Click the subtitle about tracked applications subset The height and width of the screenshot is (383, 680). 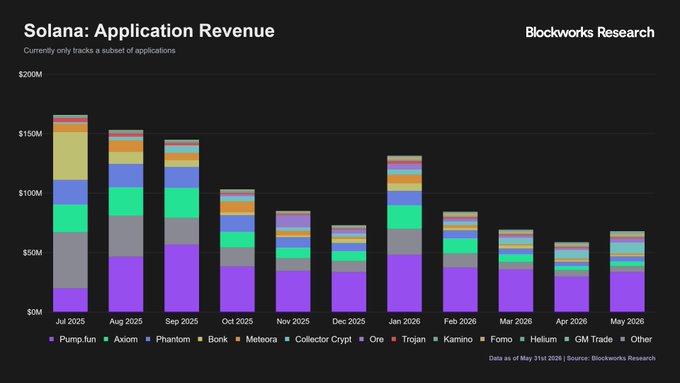99,51
